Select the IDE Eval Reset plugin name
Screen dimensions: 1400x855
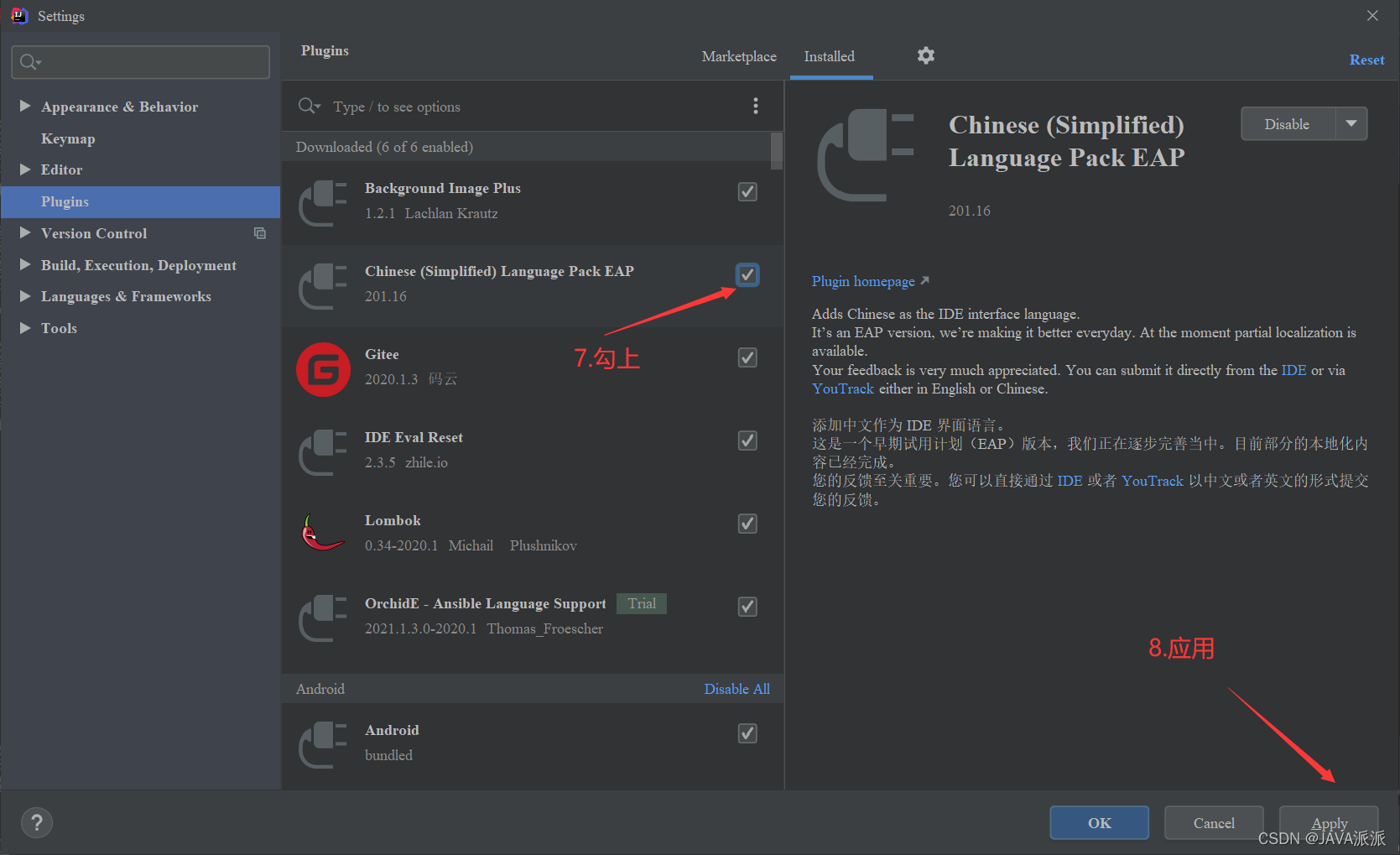414,437
